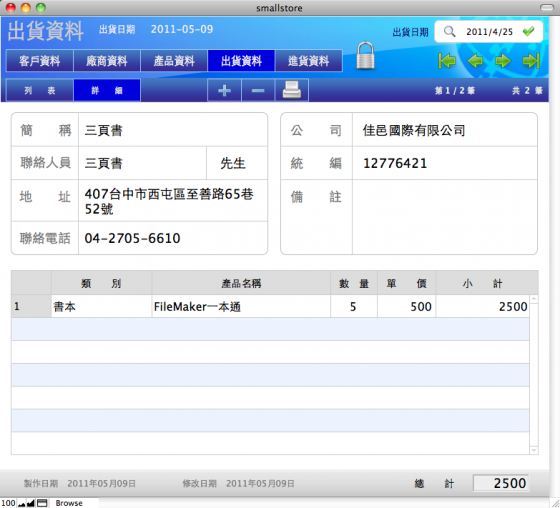Click the 2011/4/25 search date field
This screenshot has width=560, height=508.
tap(489, 32)
